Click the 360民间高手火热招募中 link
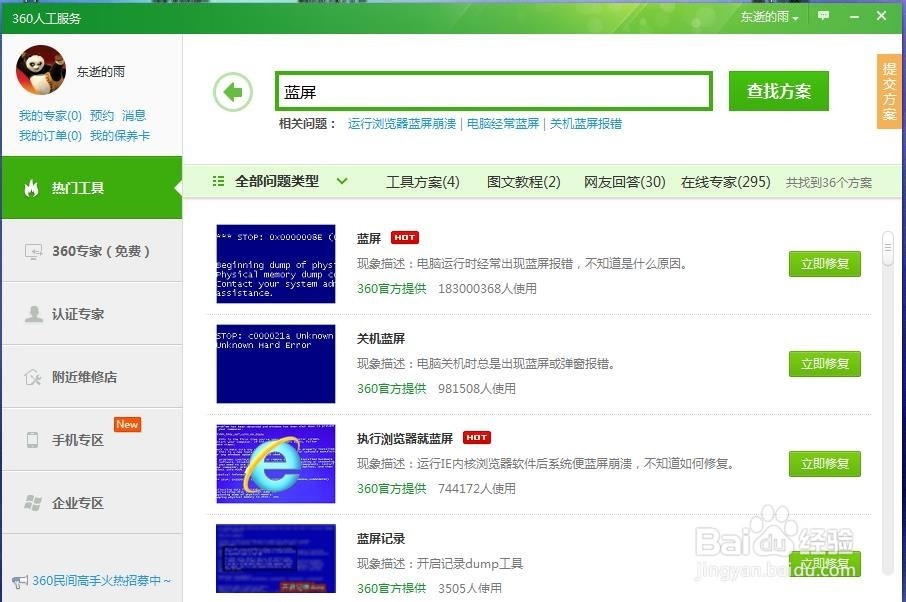This screenshot has height=602, width=906. pos(101,581)
